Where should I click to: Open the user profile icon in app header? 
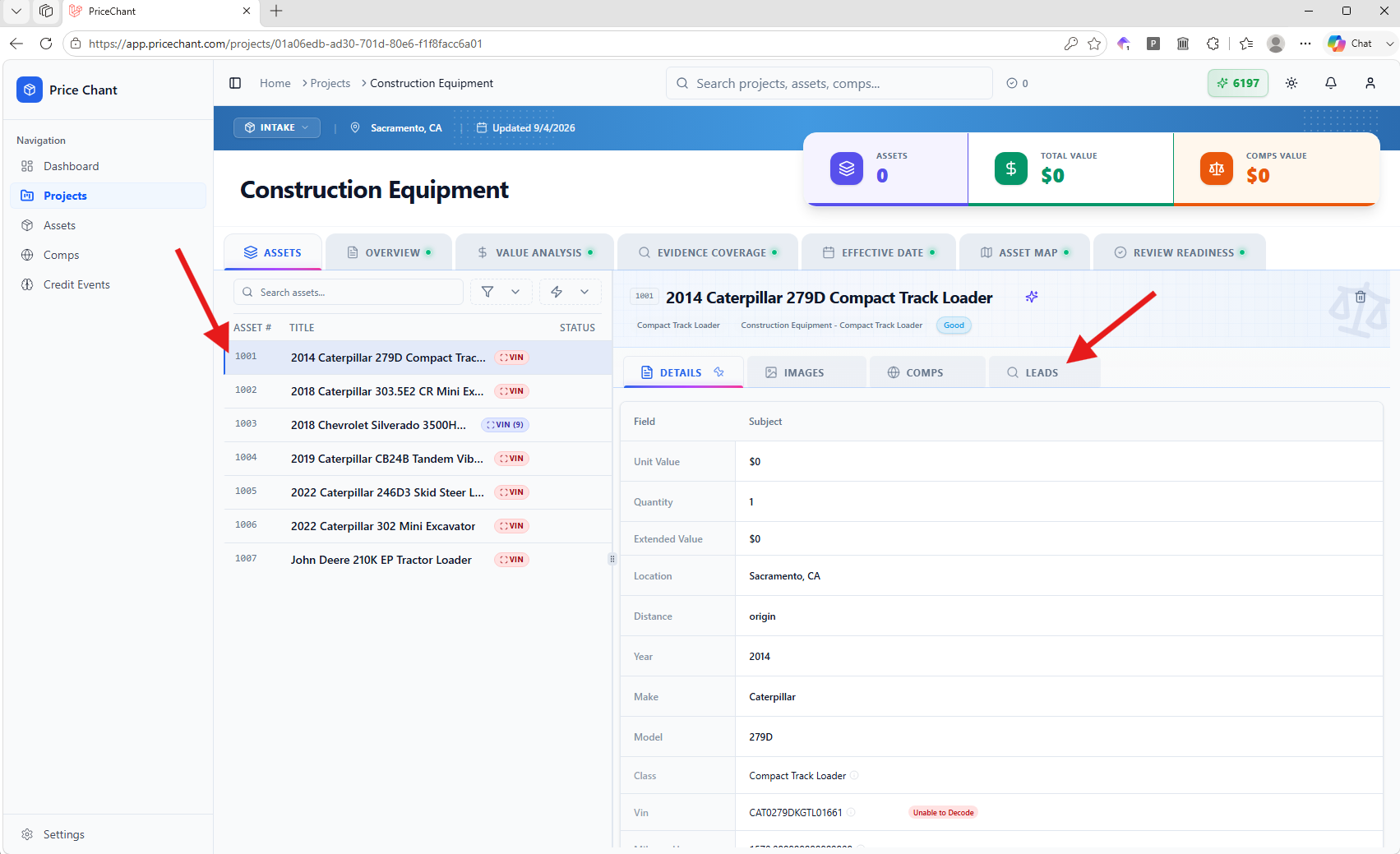1370,83
